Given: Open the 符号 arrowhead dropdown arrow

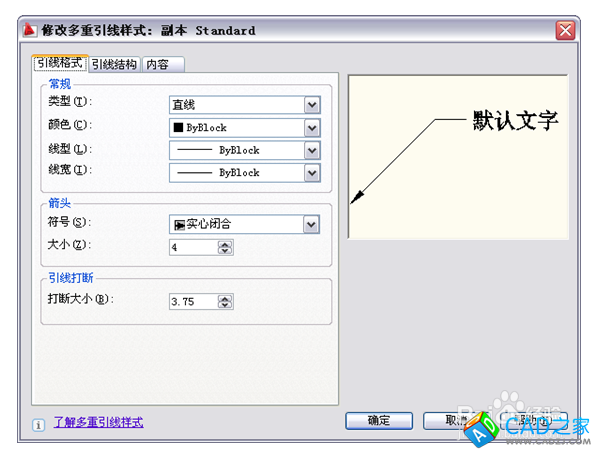Looking at the screenshot, I should 311,224.
